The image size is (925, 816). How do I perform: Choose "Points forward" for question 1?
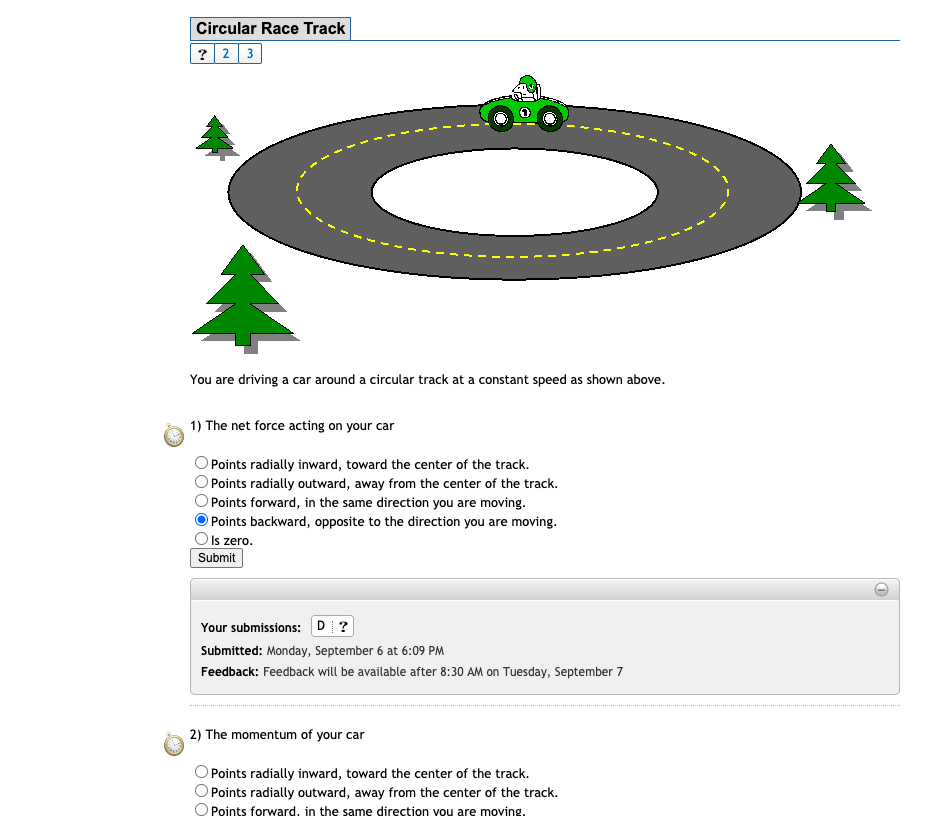click(201, 500)
